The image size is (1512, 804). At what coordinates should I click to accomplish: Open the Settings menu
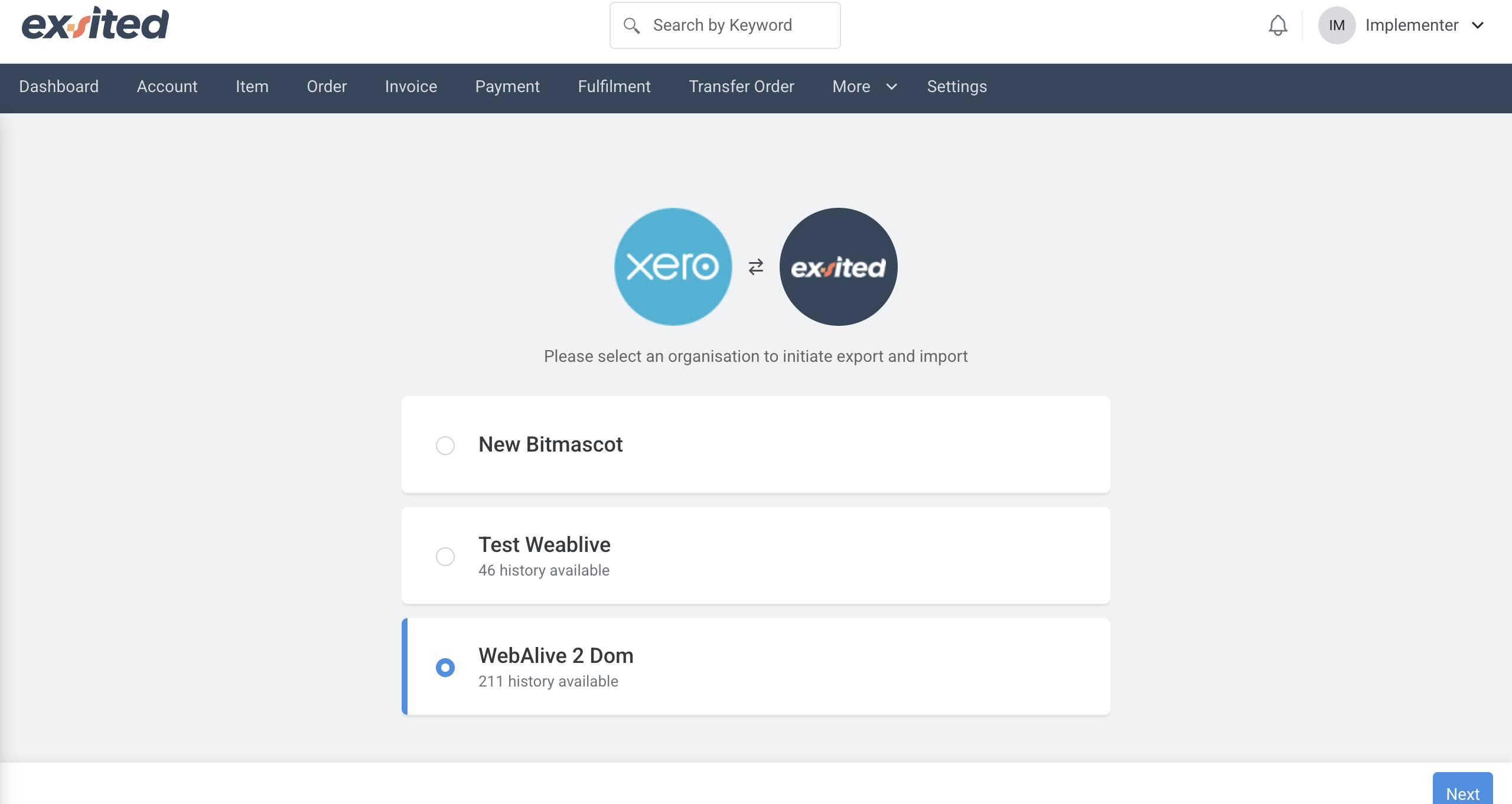(x=957, y=86)
